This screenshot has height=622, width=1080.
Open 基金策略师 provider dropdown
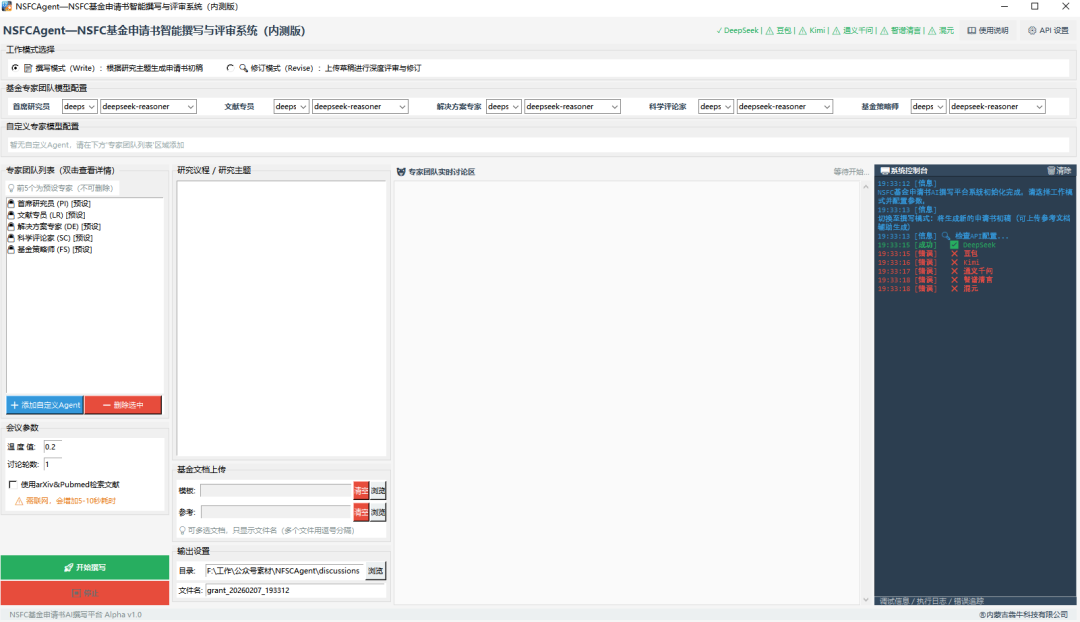tap(928, 107)
